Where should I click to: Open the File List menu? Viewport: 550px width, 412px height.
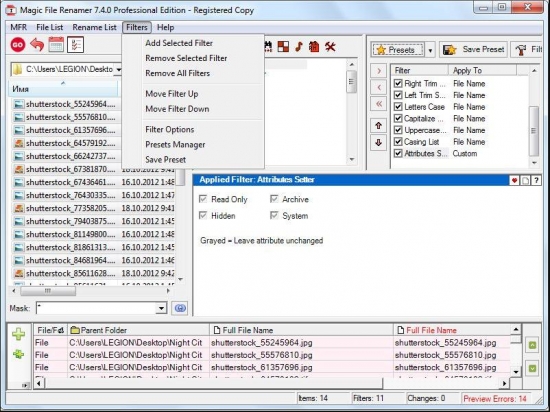(49, 27)
